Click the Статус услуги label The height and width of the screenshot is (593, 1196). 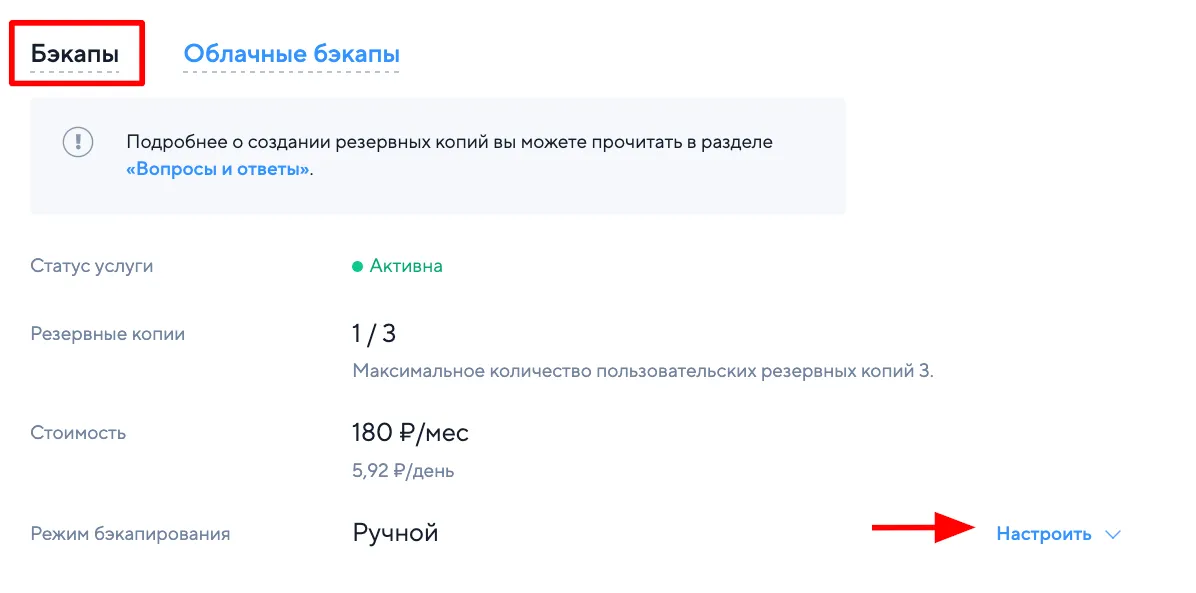coord(92,266)
